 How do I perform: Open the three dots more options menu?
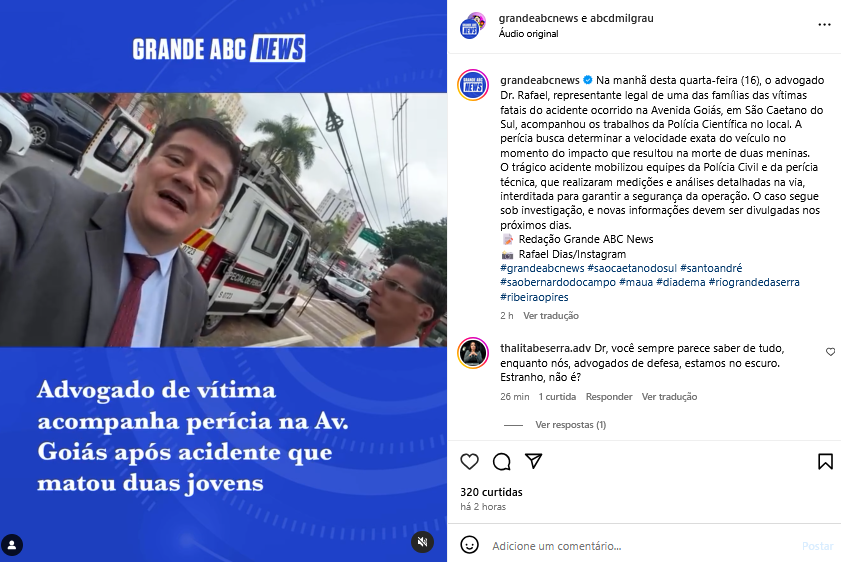coord(824,25)
